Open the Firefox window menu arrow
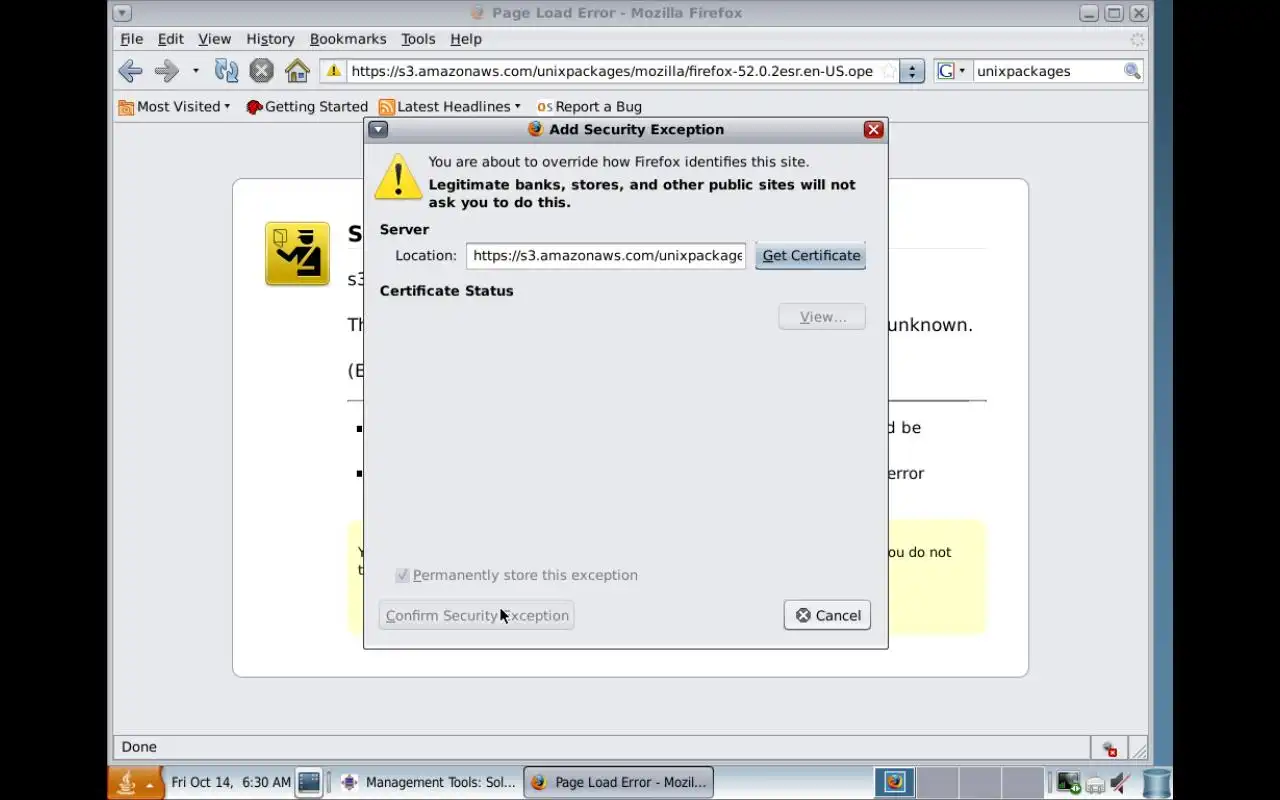Image resolution: width=1280 pixels, height=800 pixels. click(x=121, y=13)
